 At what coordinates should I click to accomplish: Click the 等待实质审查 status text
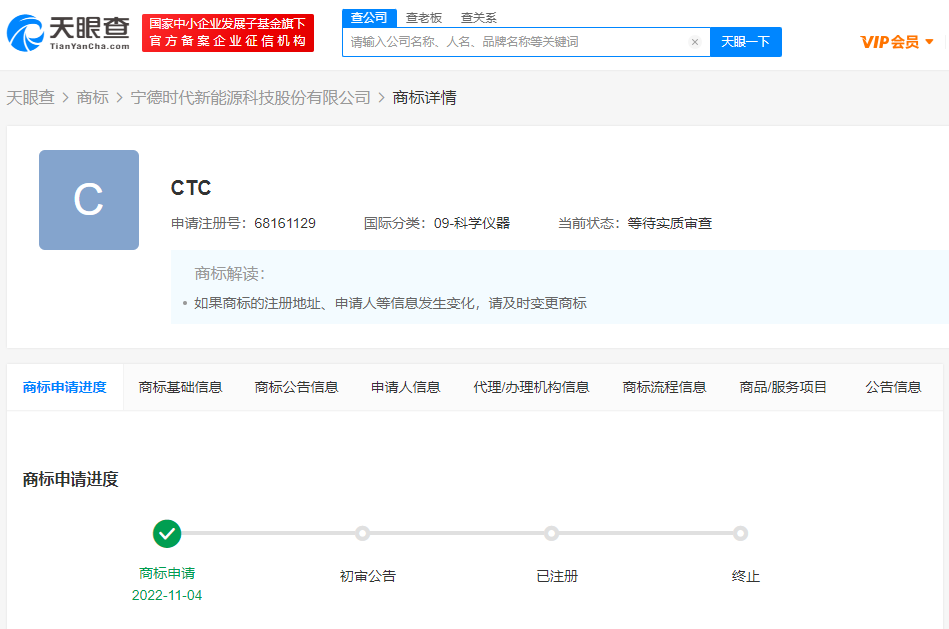point(669,223)
